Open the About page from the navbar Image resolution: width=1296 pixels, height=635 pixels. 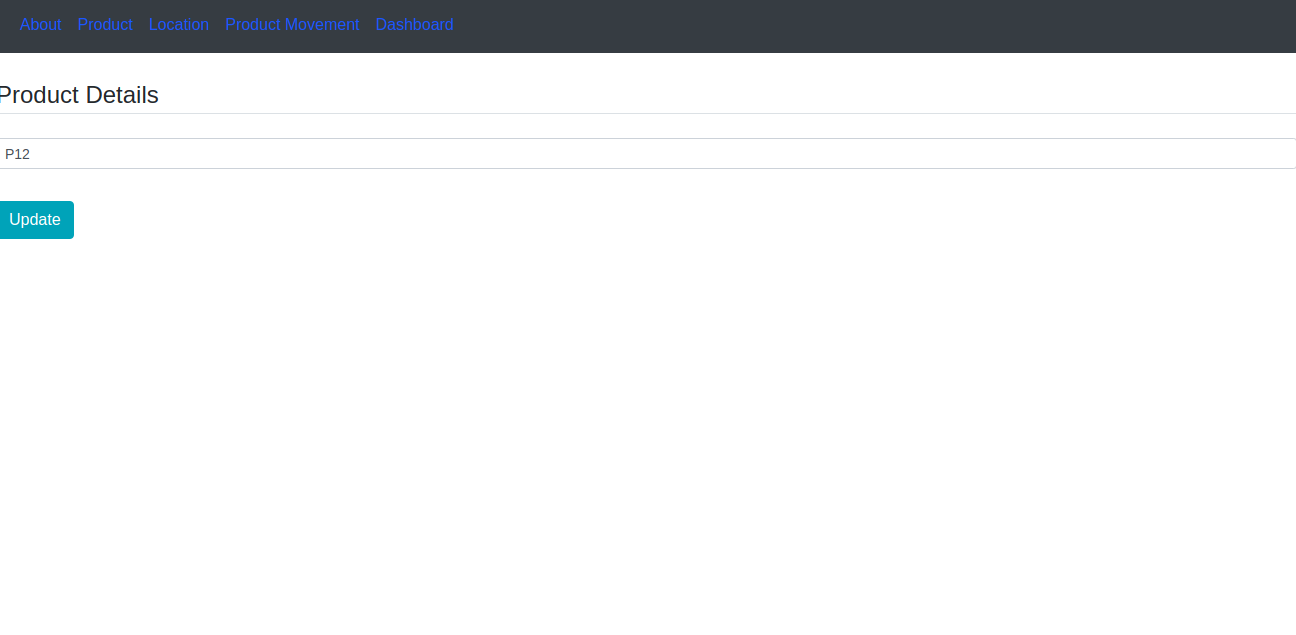coord(40,24)
